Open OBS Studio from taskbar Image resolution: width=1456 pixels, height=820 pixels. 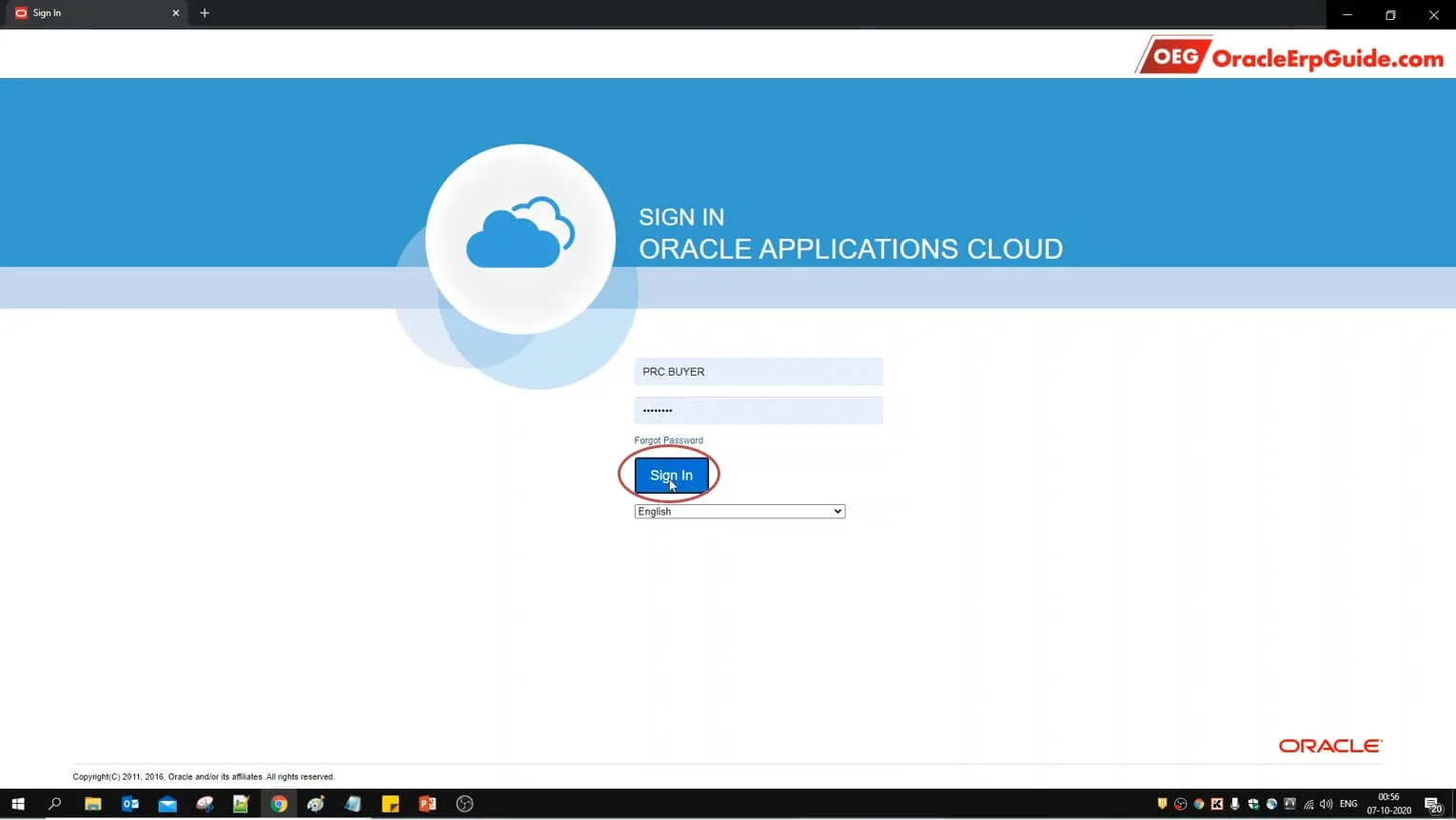[464, 804]
